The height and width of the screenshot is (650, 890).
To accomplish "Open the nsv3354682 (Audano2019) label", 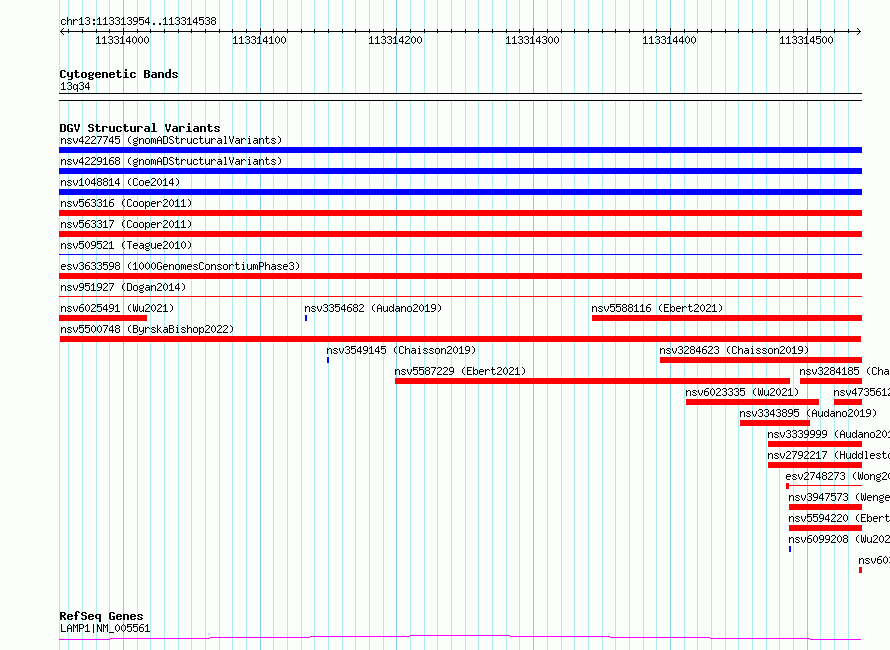I will click(x=373, y=308).
